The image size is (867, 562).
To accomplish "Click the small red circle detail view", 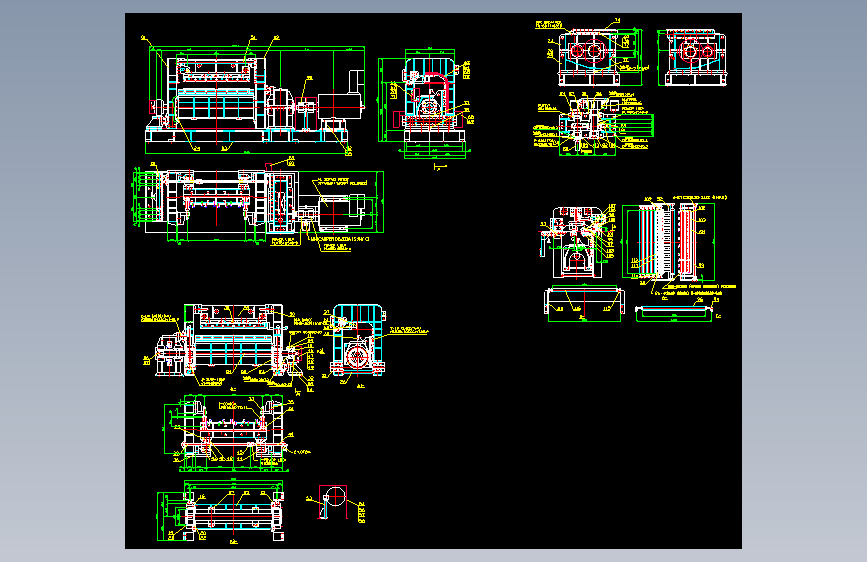I will pos(335,503).
